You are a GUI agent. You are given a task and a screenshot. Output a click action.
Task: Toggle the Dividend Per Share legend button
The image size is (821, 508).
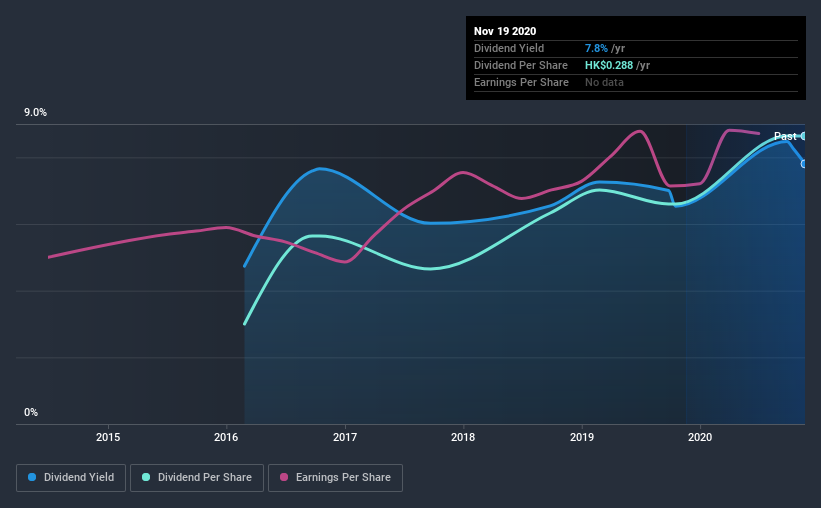pos(197,478)
